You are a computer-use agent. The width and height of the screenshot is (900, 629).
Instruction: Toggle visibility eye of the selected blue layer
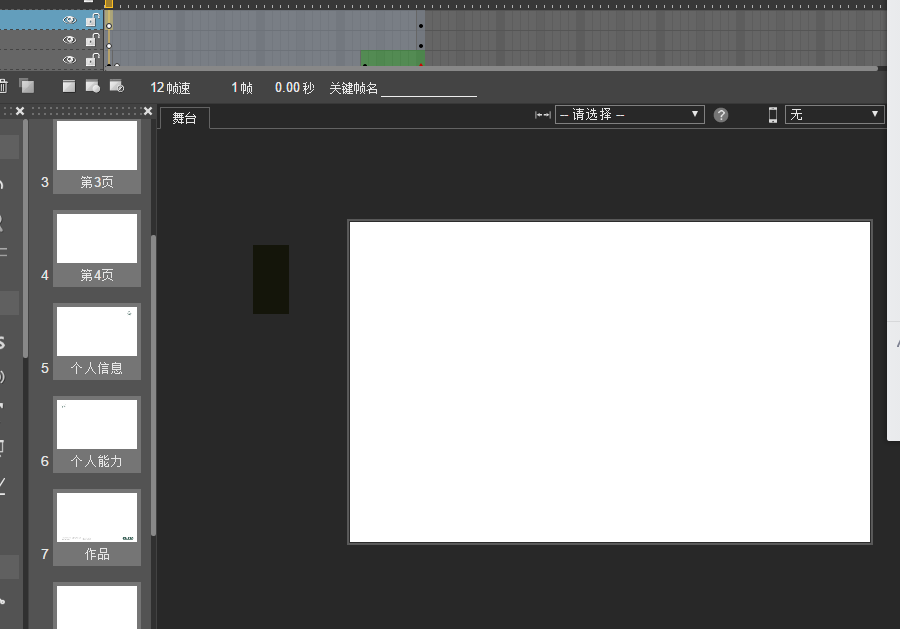point(69,20)
